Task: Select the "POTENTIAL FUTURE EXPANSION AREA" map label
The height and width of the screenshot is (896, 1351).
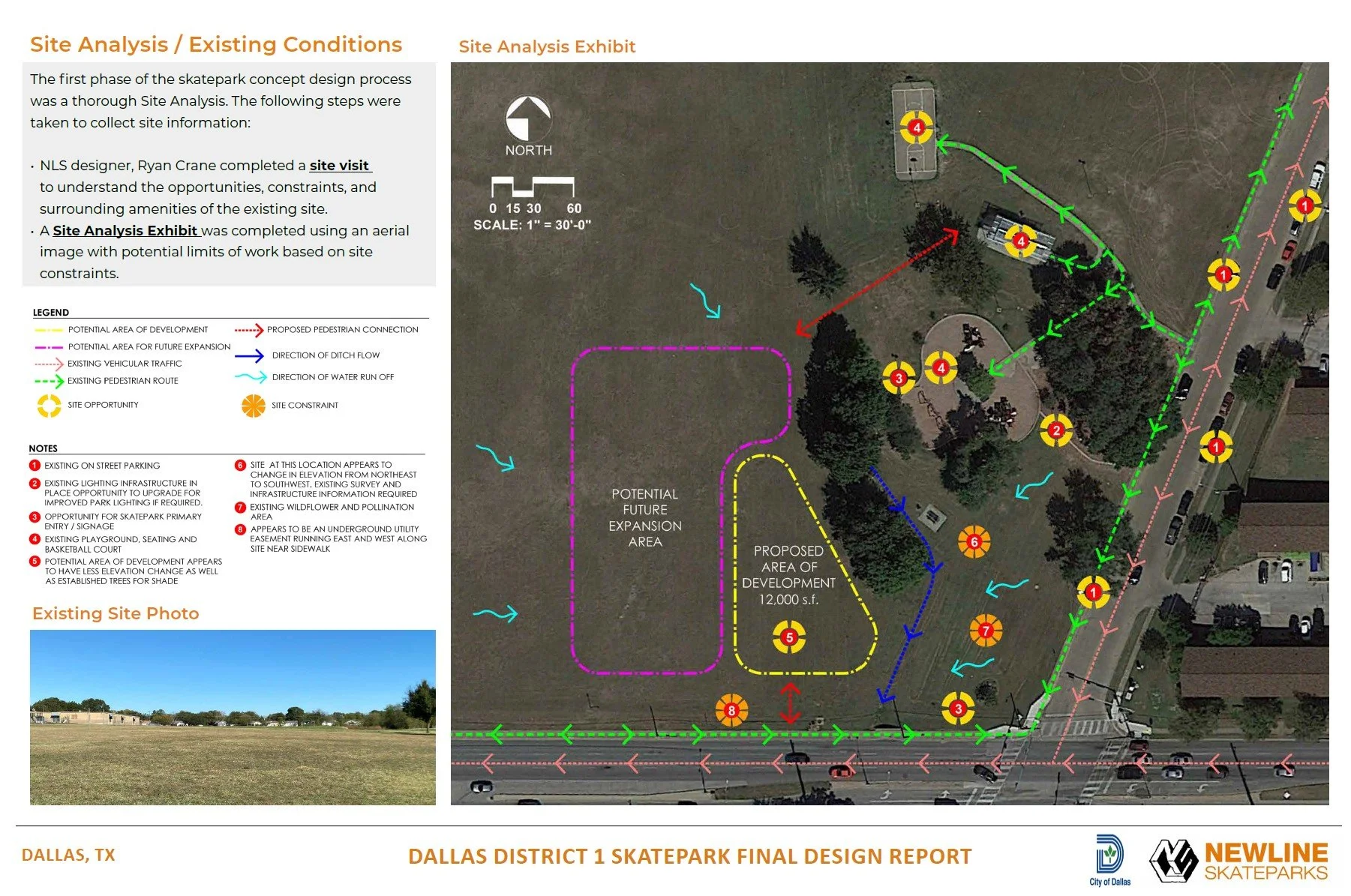Action: [645, 517]
